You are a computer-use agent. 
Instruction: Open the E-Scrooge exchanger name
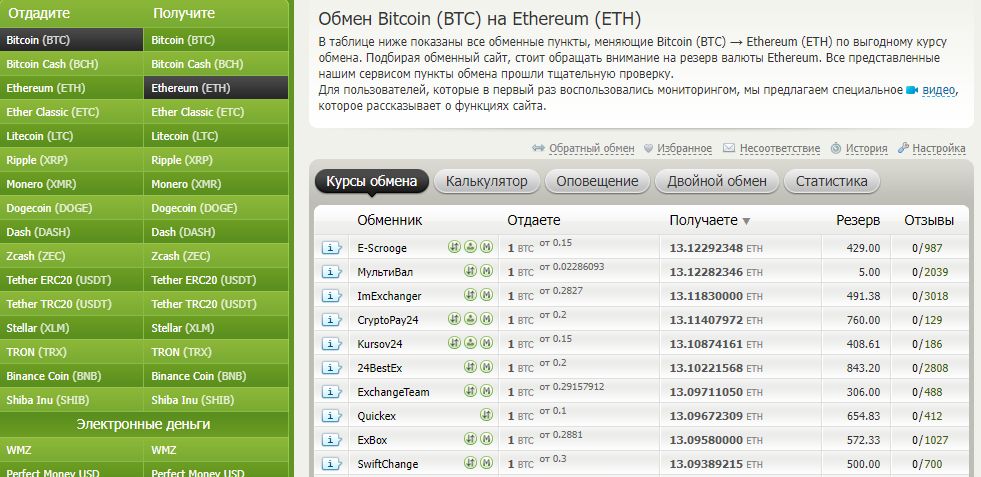(x=382, y=248)
